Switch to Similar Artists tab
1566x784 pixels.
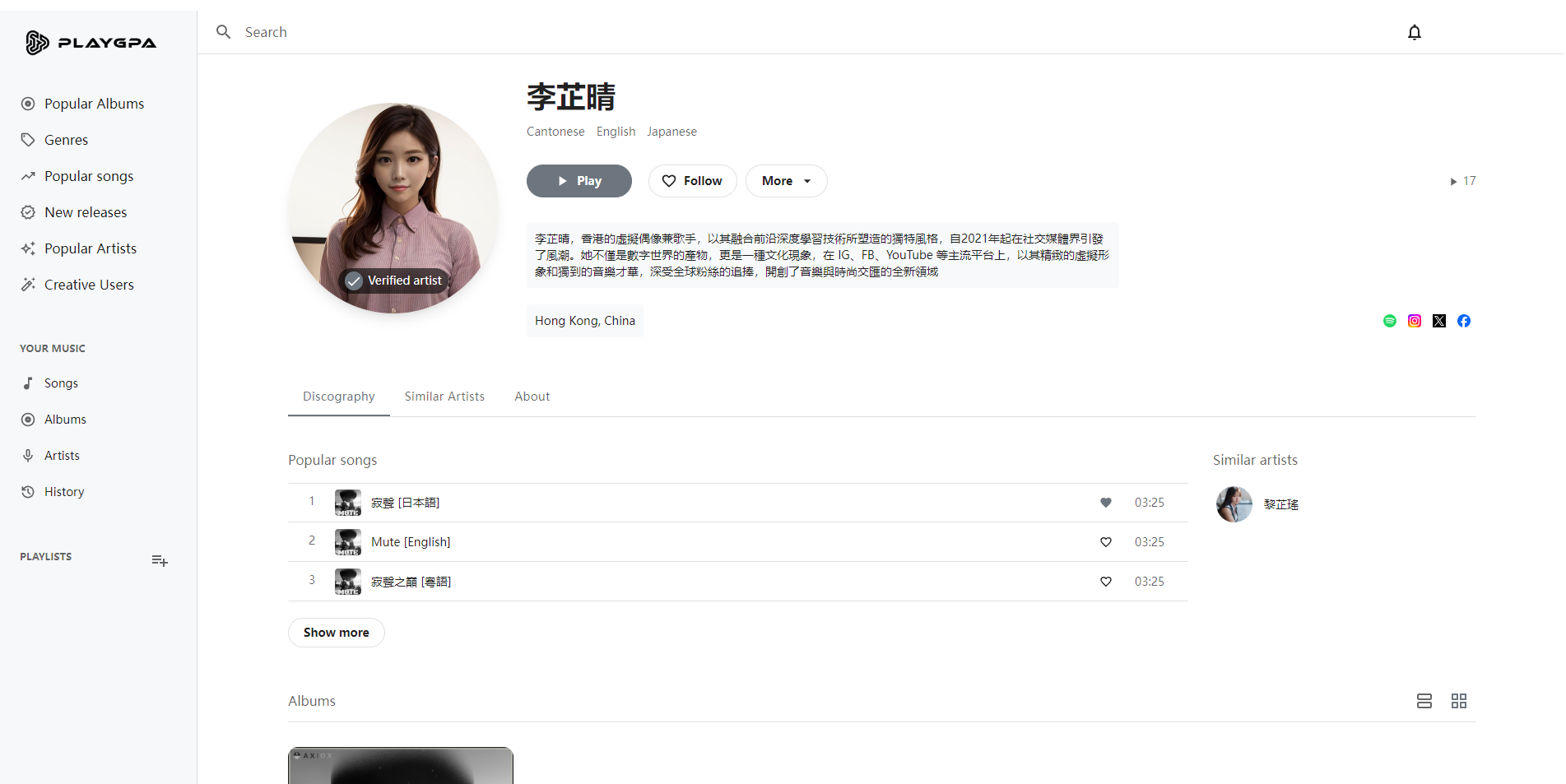coord(444,397)
